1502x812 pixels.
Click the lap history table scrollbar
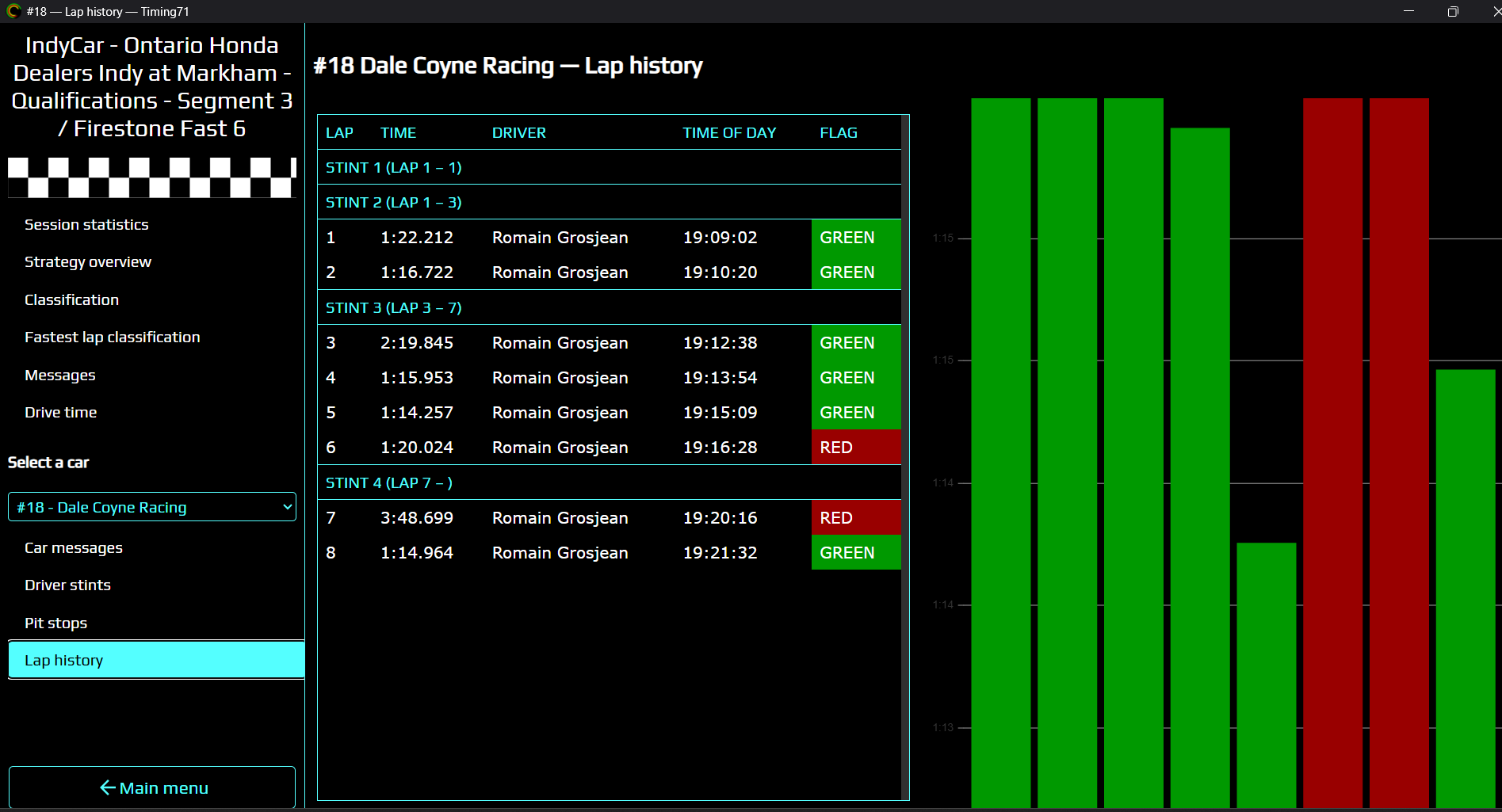coord(905,457)
